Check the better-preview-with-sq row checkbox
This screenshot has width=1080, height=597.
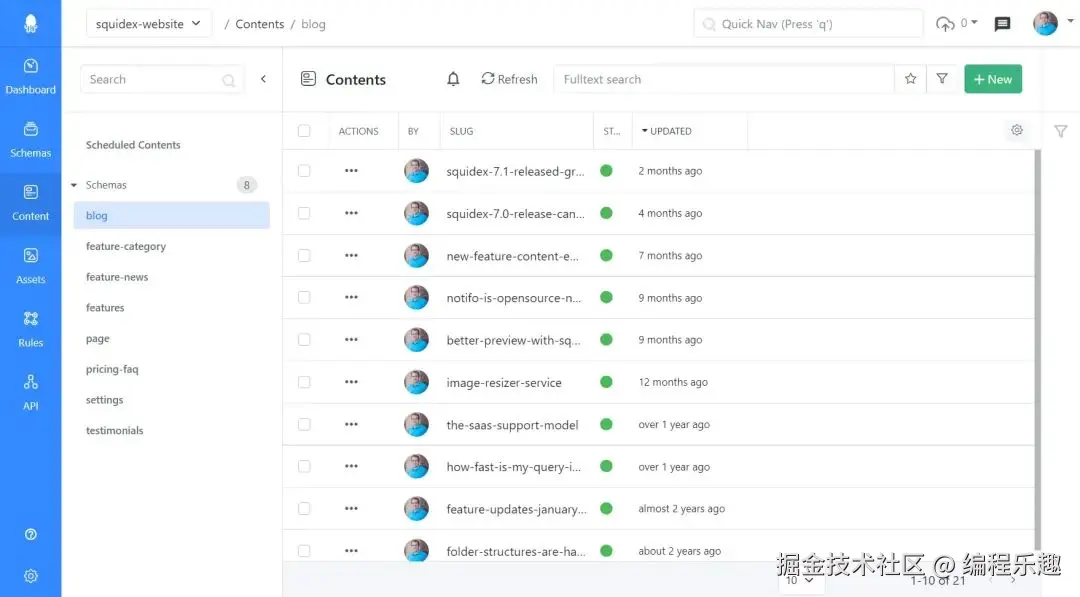point(304,340)
